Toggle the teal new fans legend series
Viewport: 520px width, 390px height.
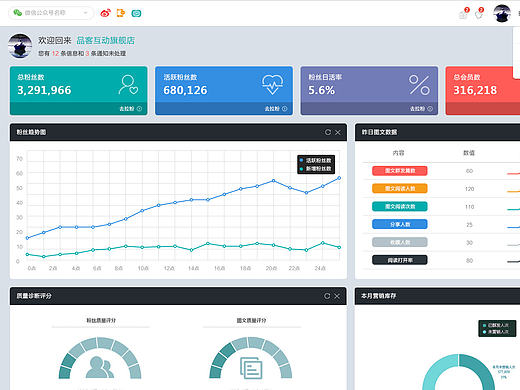point(315,169)
